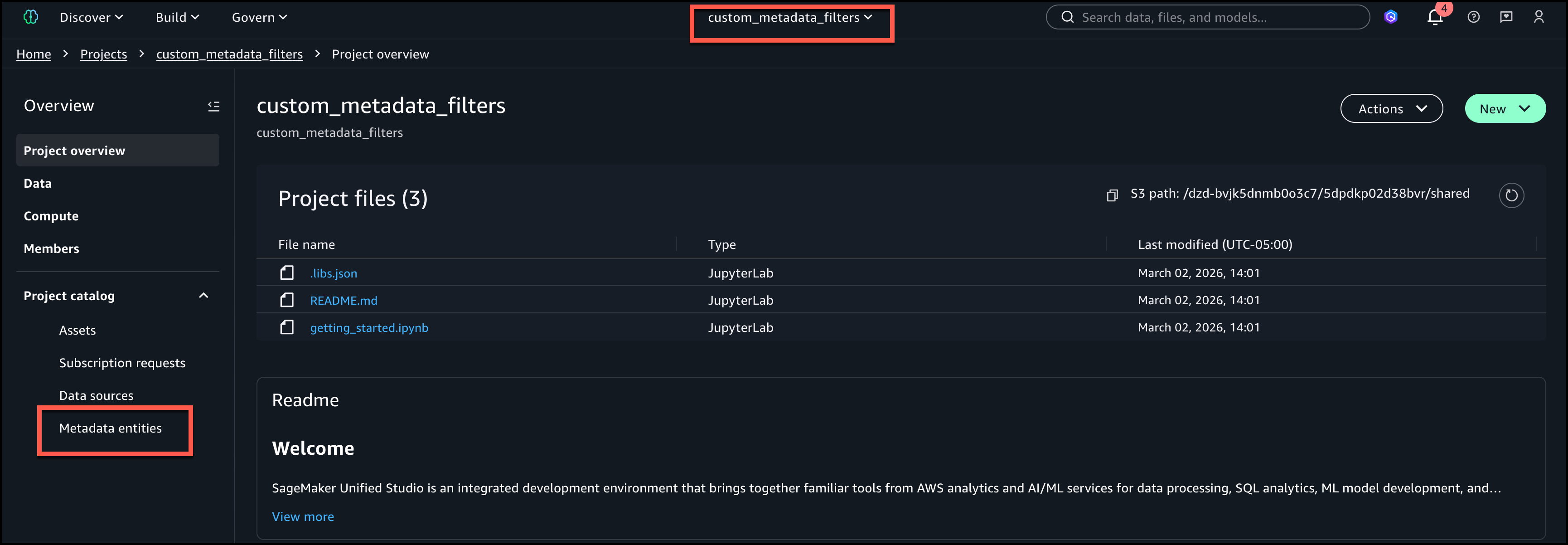Open the user profile icon
Image resolution: width=1568 pixels, height=545 pixels.
tap(1539, 17)
